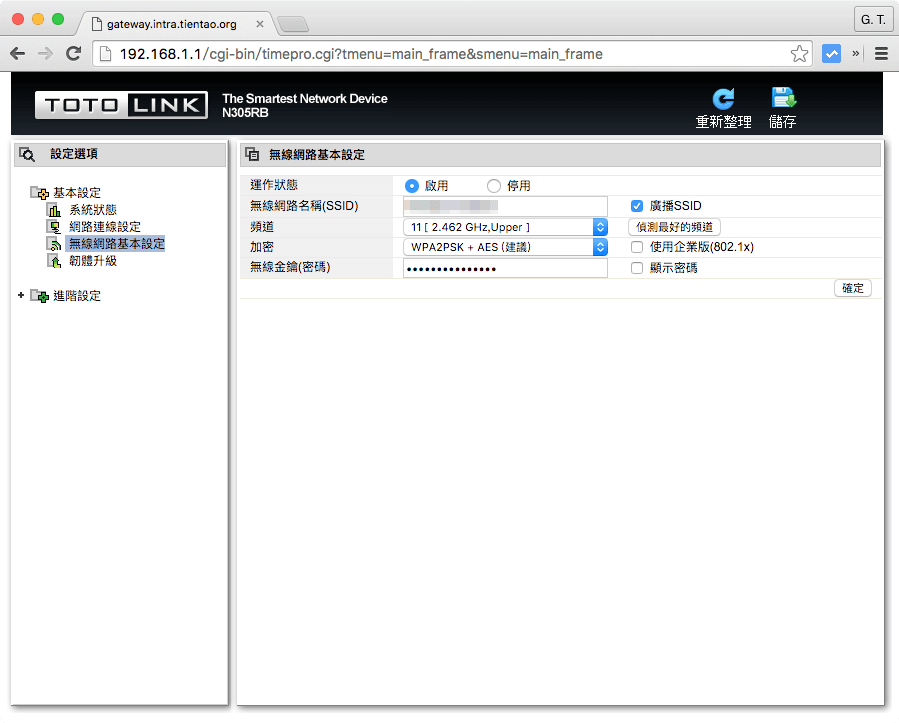Screen dimensions: 899x723
Task: Open 網路連線設定 in the sidebar
Action: click(104, 227)
